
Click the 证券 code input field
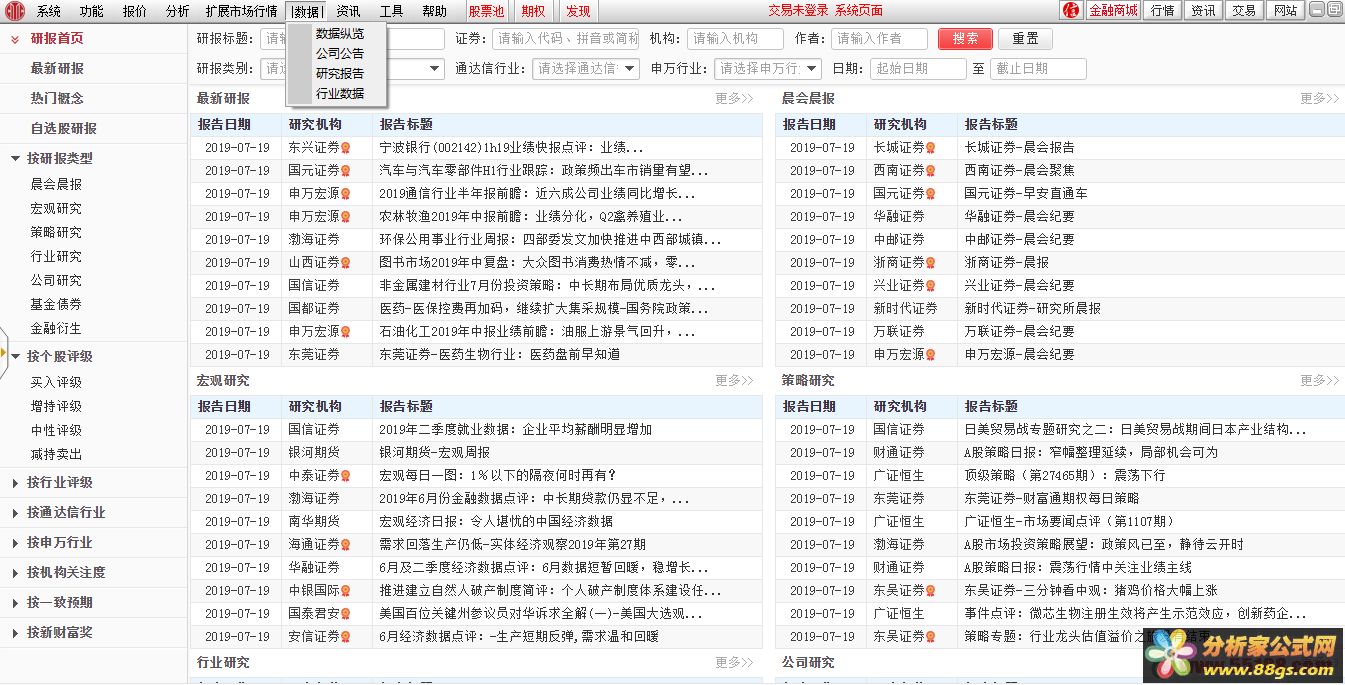[566, 39]
